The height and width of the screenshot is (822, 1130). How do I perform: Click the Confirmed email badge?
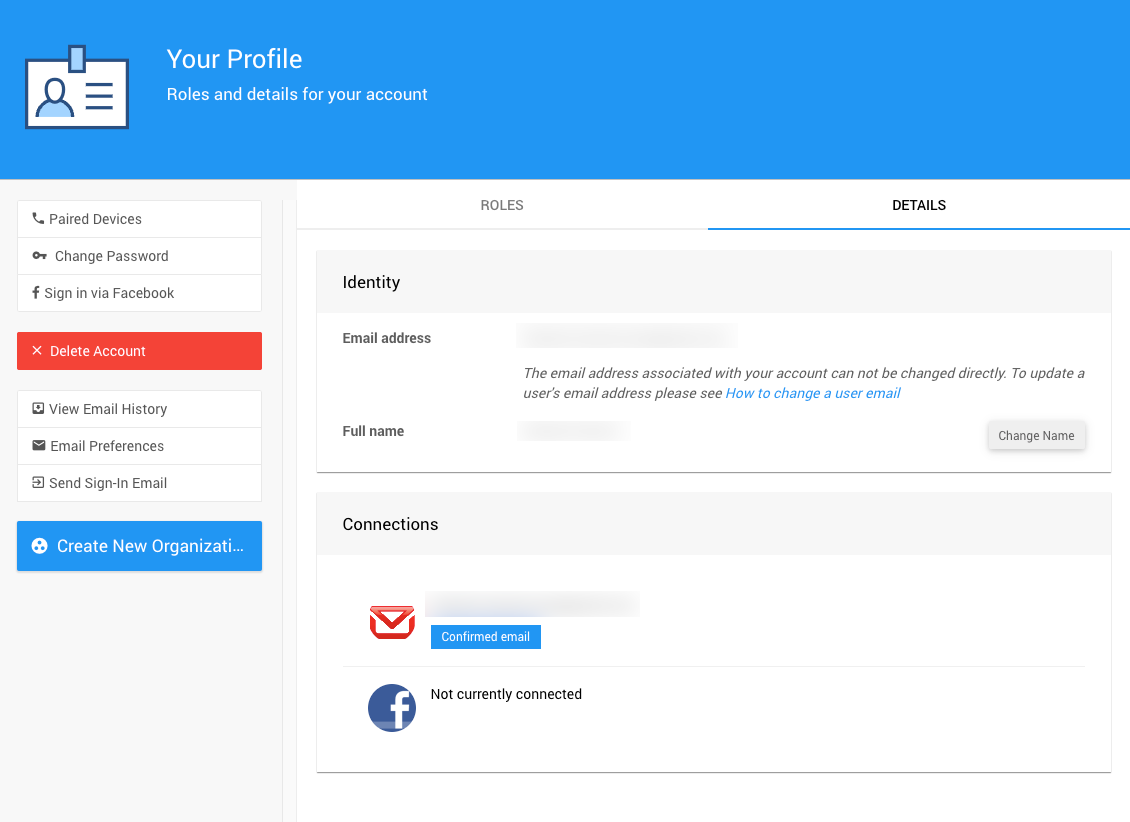(486, 637)
